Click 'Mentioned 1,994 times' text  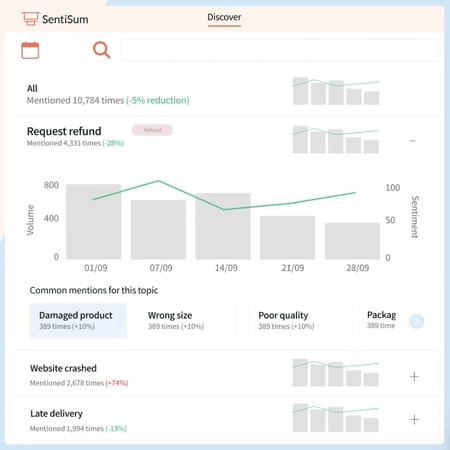coord(67,428)
